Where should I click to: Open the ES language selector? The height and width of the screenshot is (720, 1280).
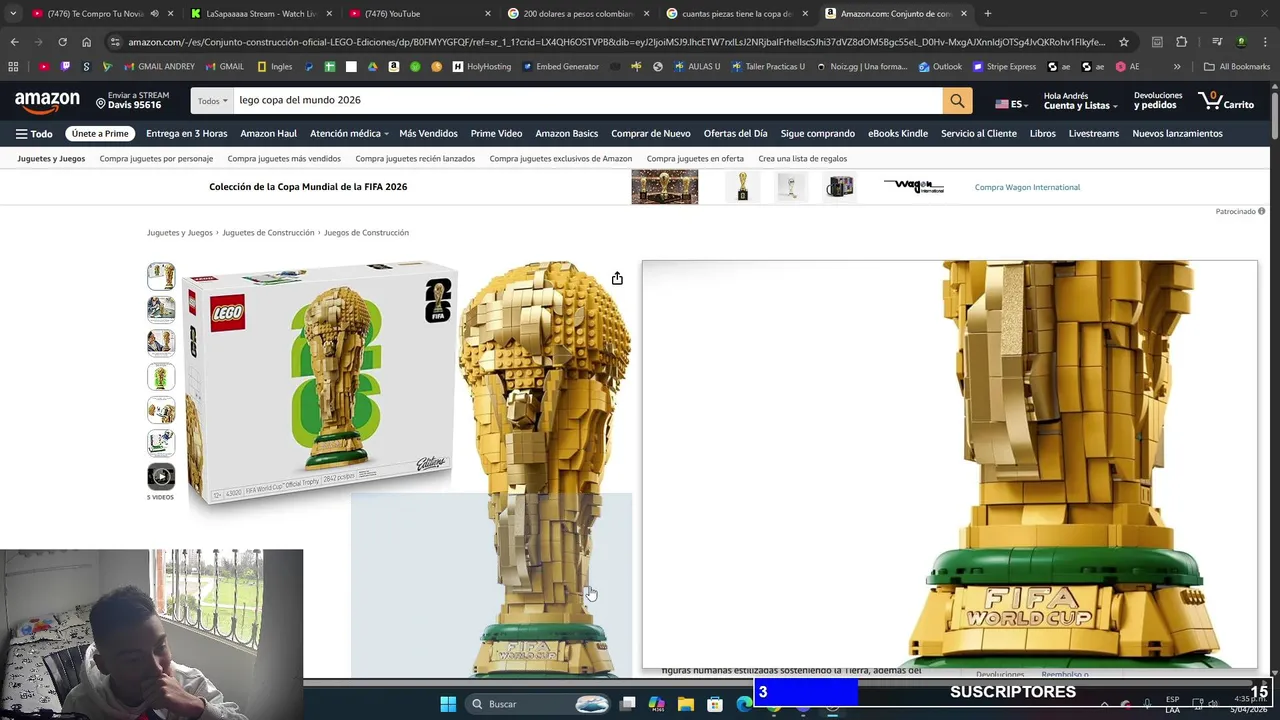click(x=1011, y=104)
